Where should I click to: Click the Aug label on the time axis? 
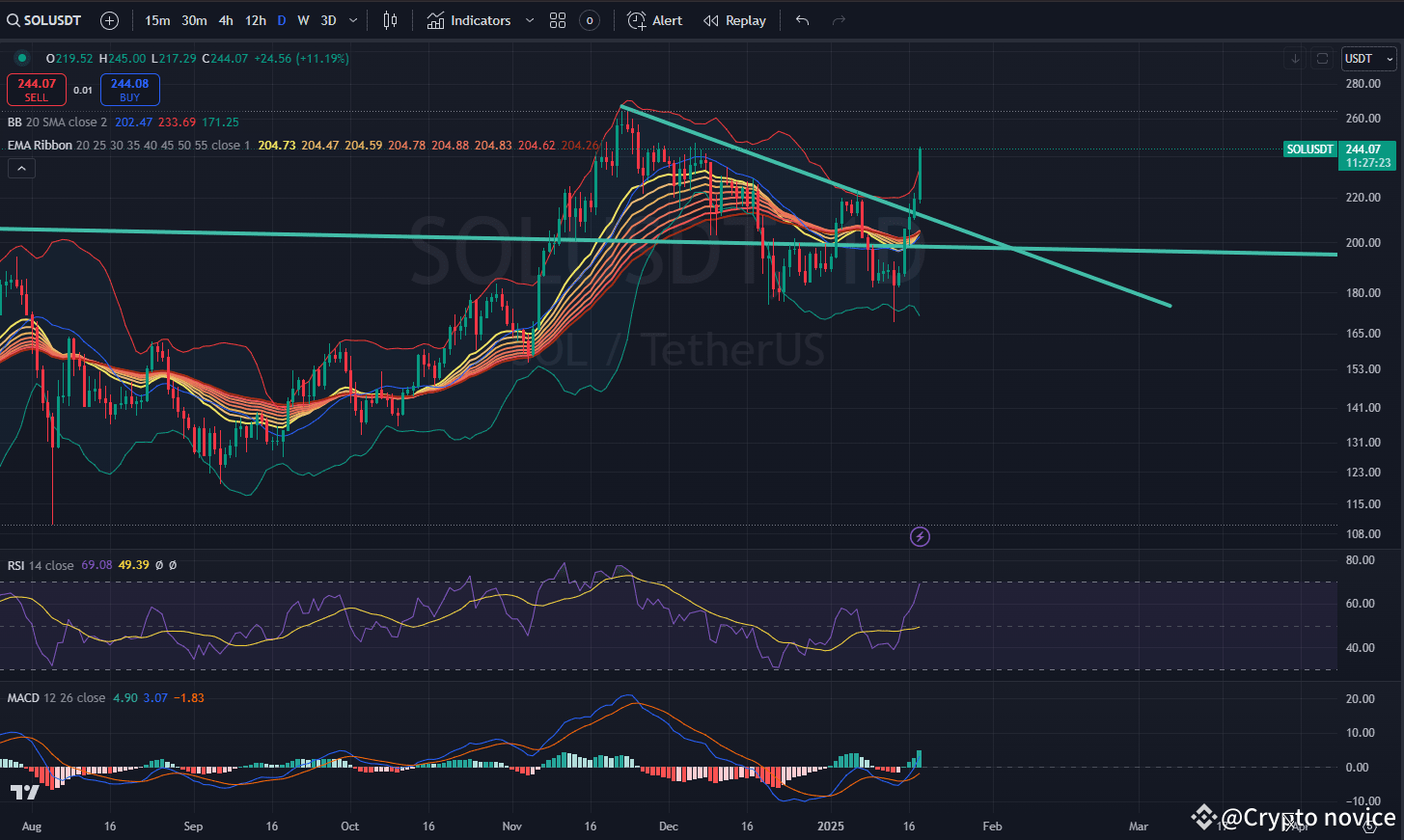pos(32,826)
